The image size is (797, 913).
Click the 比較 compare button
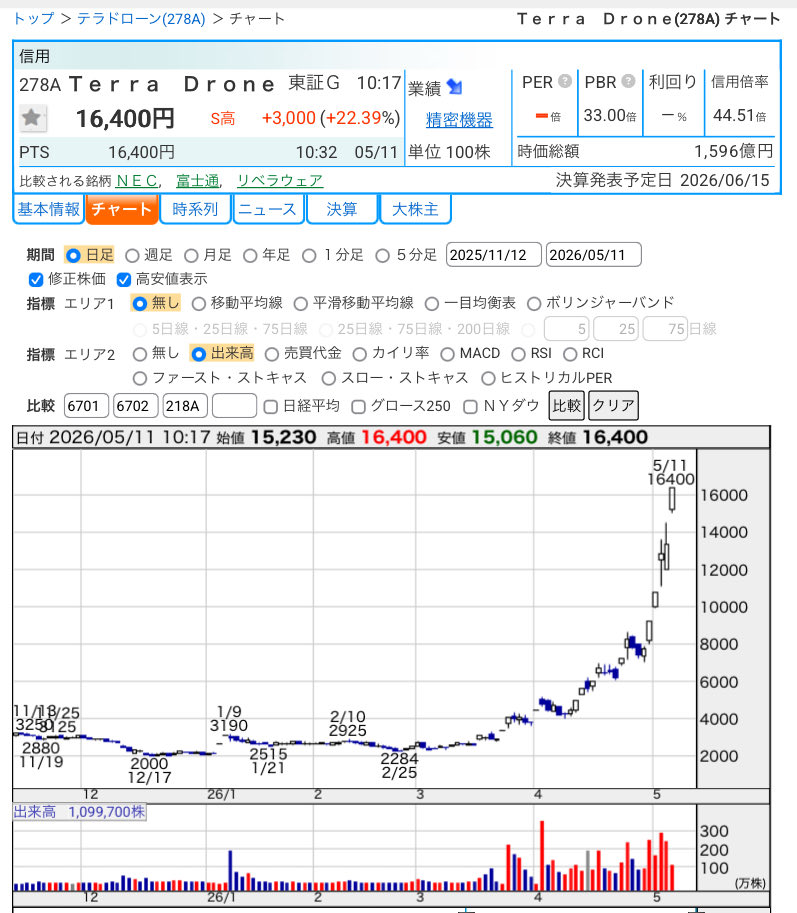pos(567,405)
